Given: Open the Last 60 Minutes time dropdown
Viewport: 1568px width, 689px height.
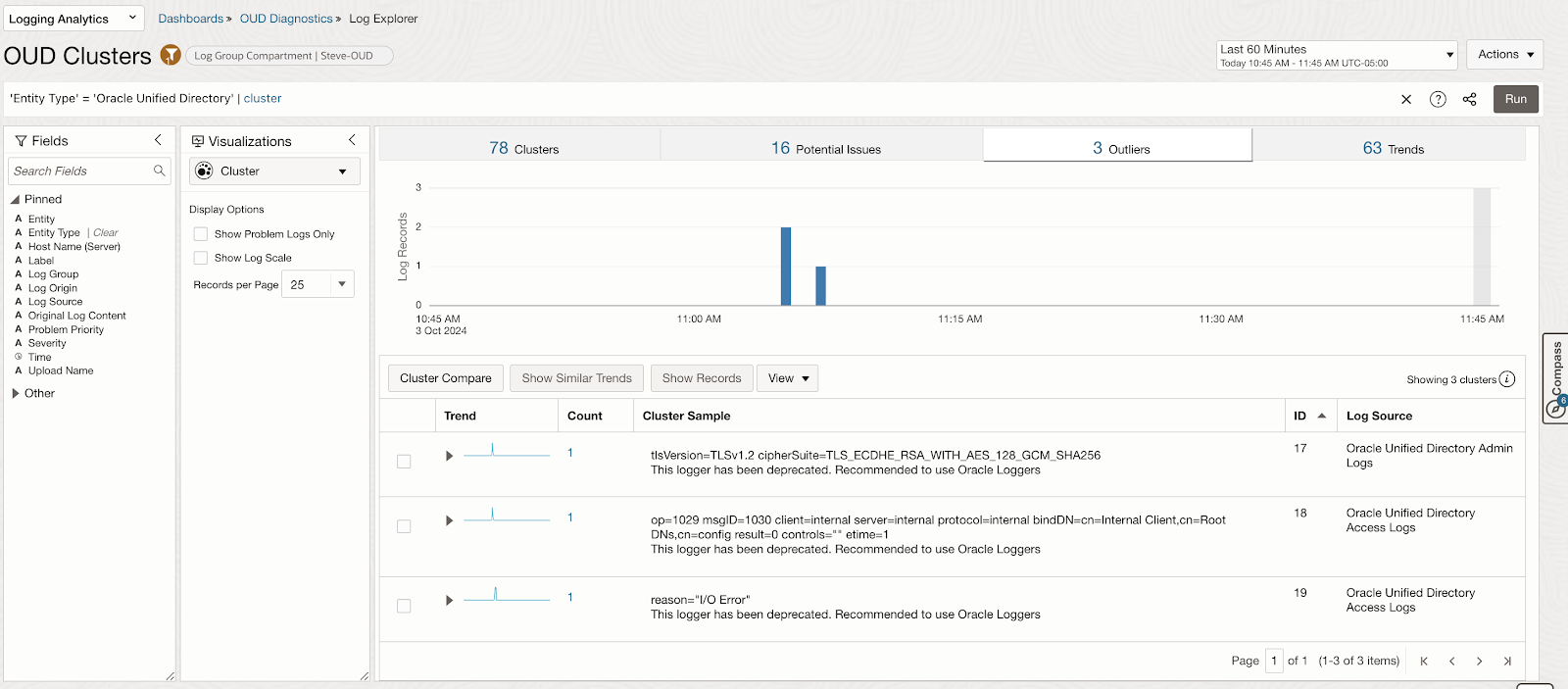Looking at the screenshot, I should (x=1337, y=55).
